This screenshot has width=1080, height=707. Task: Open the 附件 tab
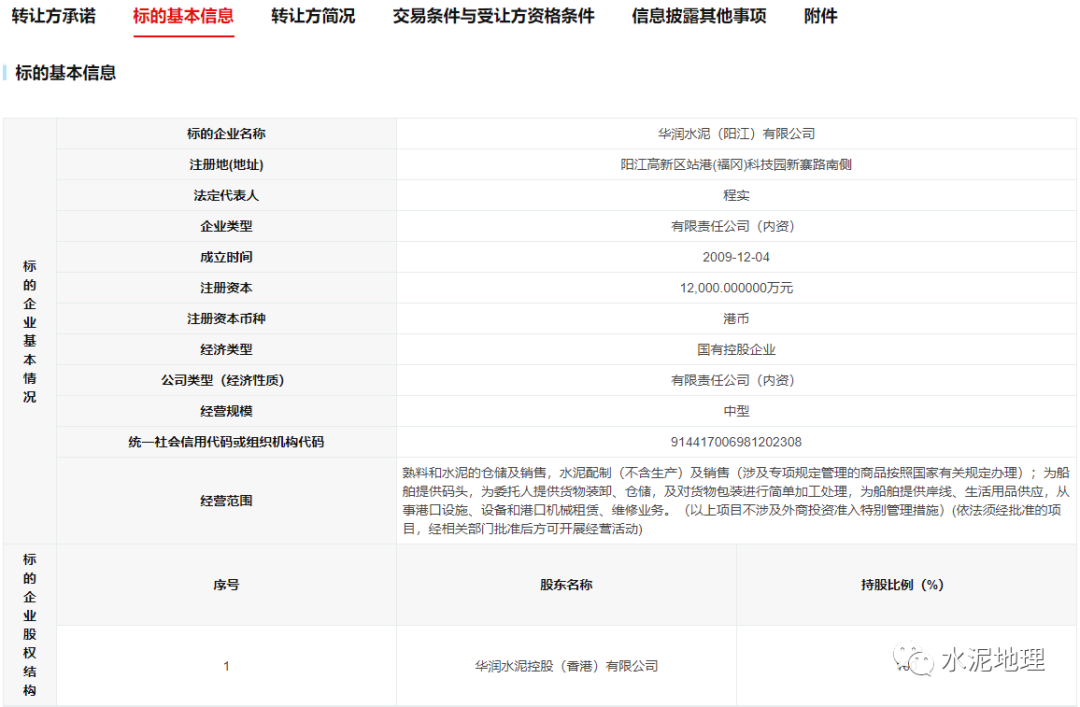coord(820,17)
